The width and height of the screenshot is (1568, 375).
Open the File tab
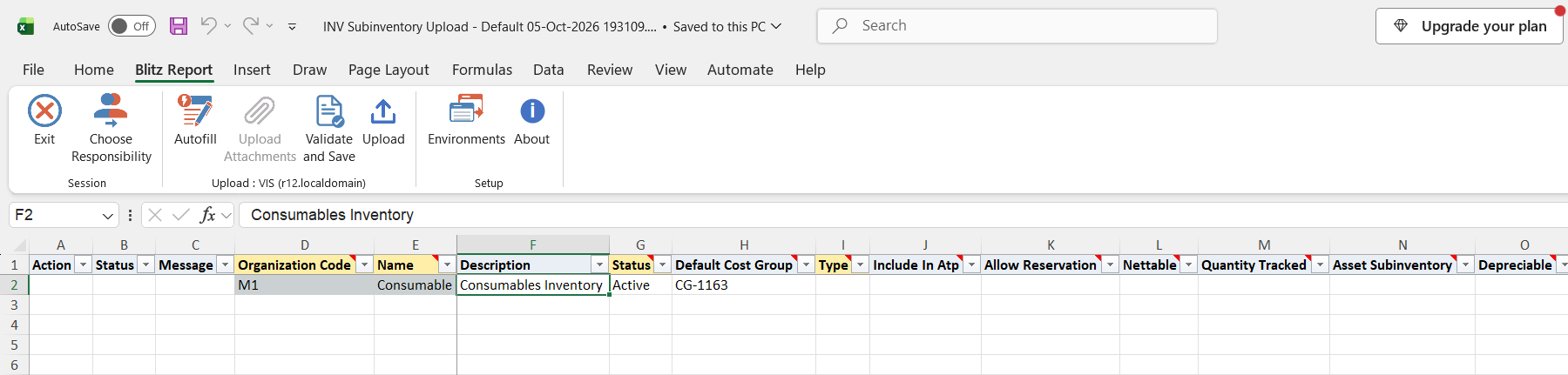(x=33, y=70)
